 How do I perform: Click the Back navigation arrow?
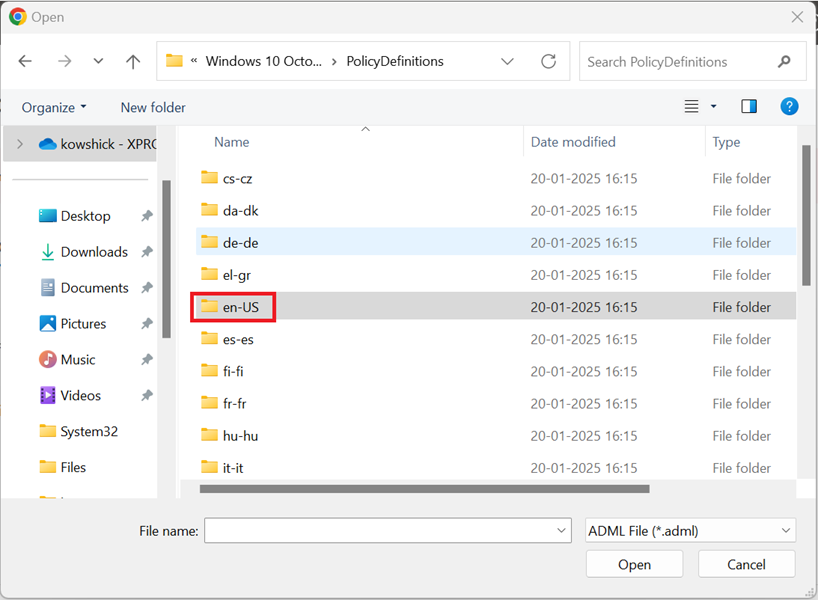[x=25, y=62]
